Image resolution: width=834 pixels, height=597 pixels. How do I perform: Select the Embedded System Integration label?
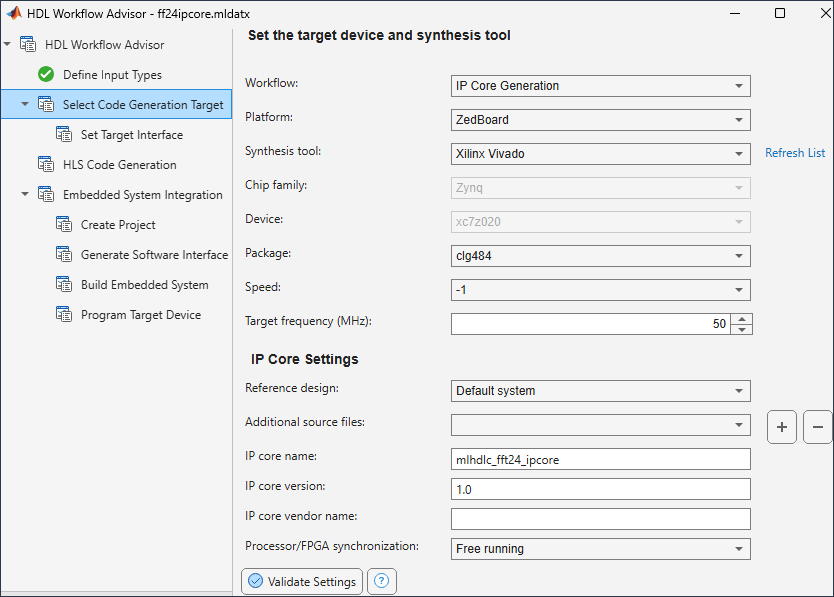[143, 195]
